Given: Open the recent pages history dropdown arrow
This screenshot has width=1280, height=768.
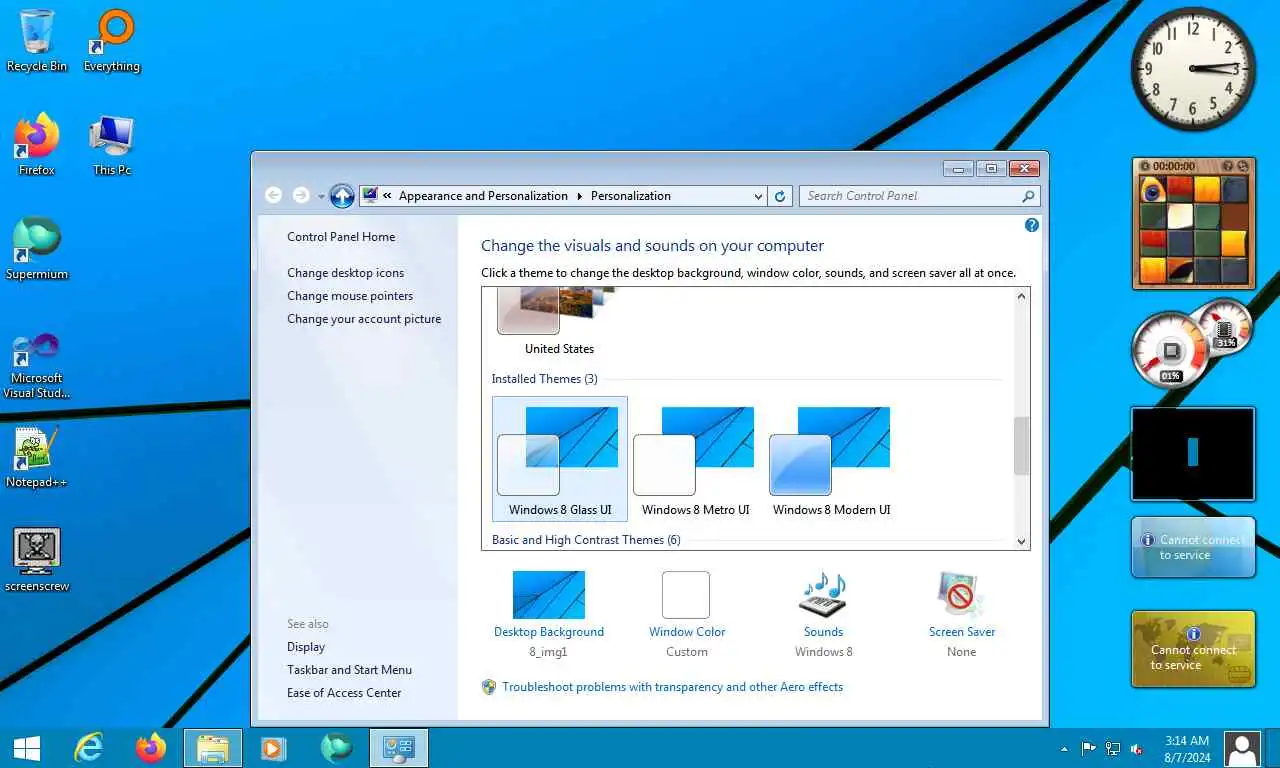Looking at the screenshot, I should click(x=321, y=197).
